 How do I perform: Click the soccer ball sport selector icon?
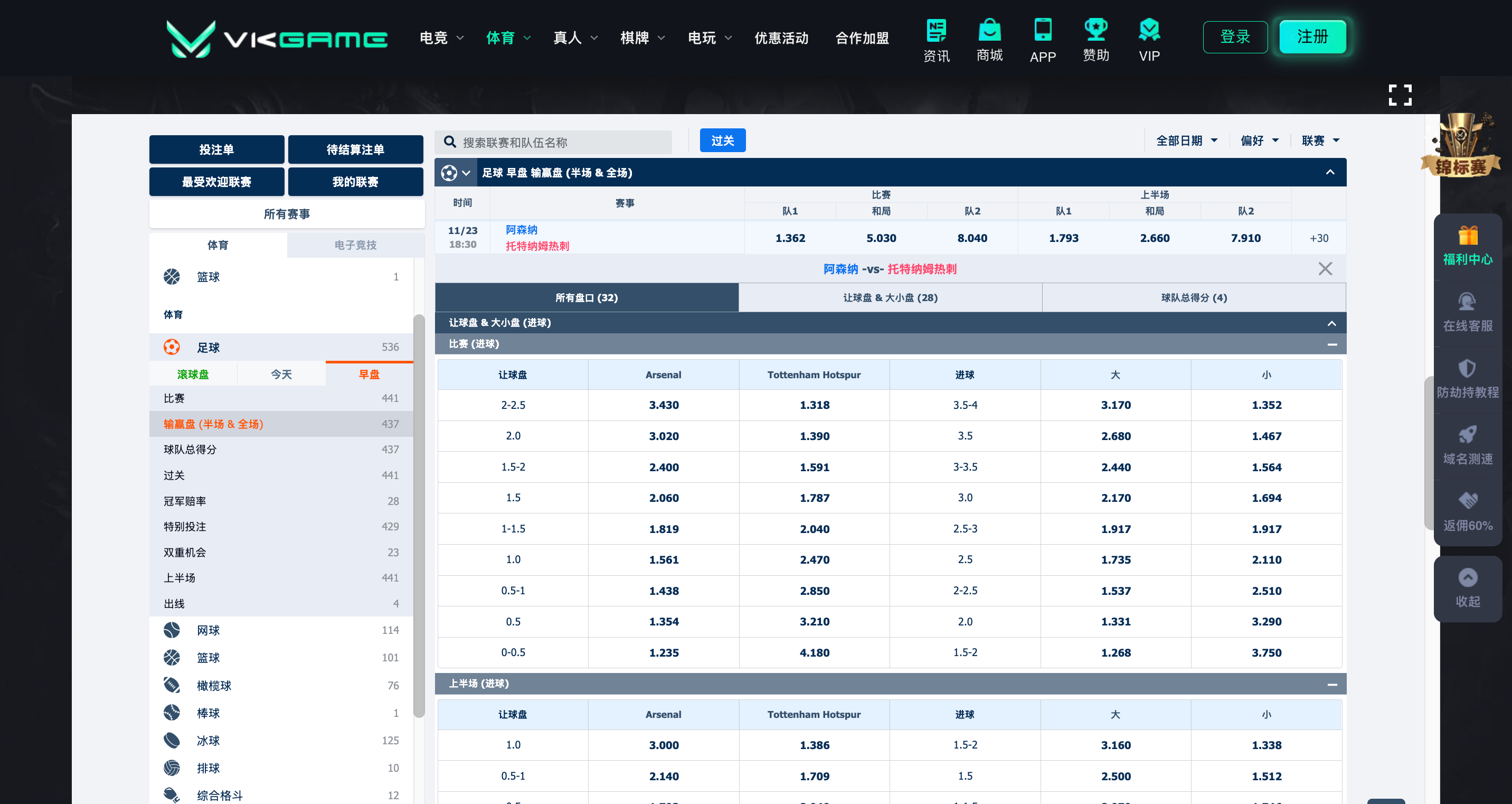pyautogui.click(x=449, y=173)
